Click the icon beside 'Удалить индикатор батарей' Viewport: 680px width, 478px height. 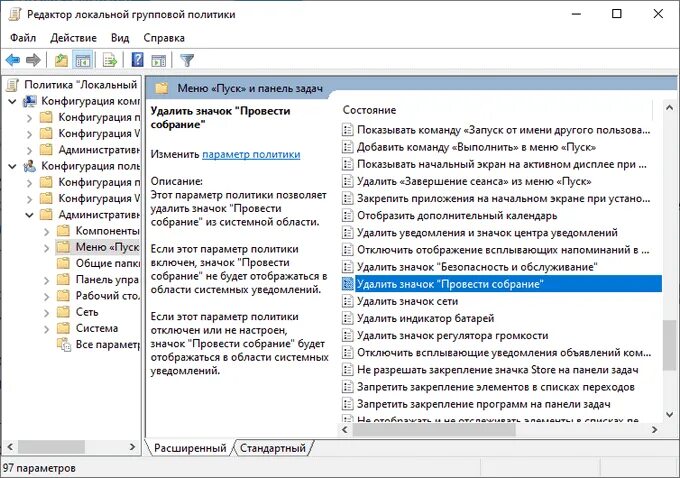click(347, 318)
